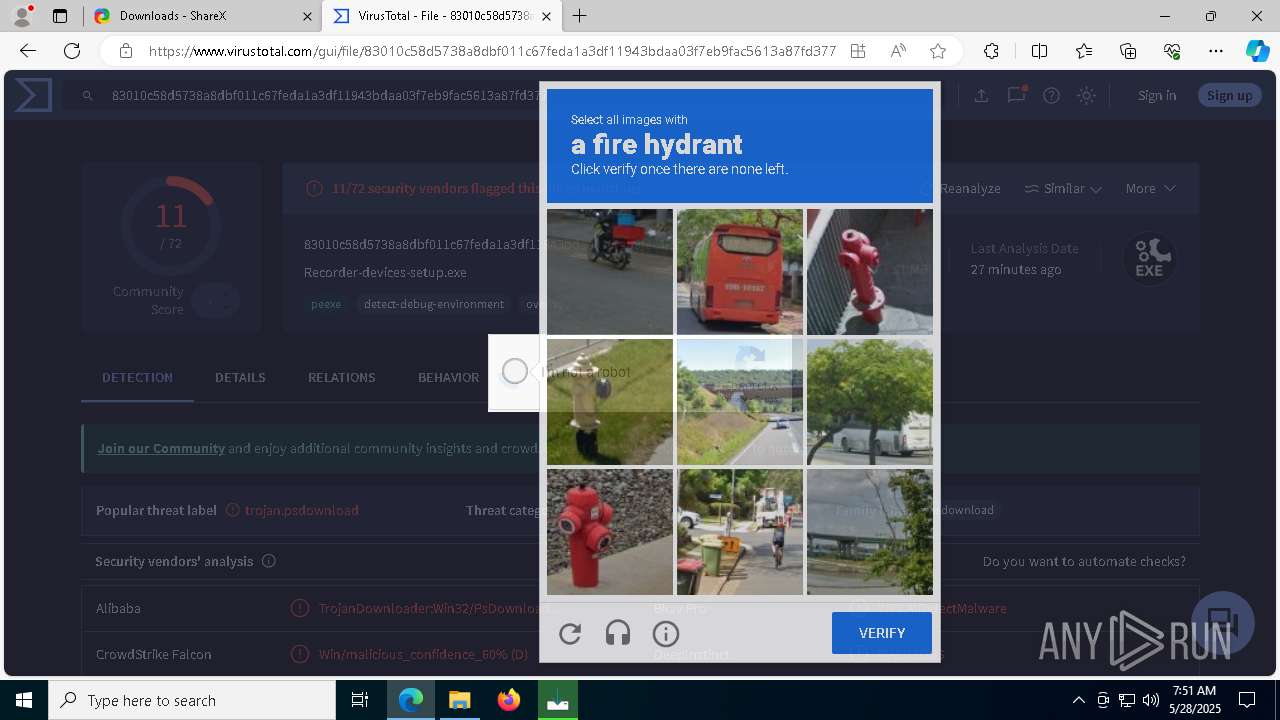This screenshot has width=1280, height=720.
Task: Select the red bus image tile
Action: point(740,271)
